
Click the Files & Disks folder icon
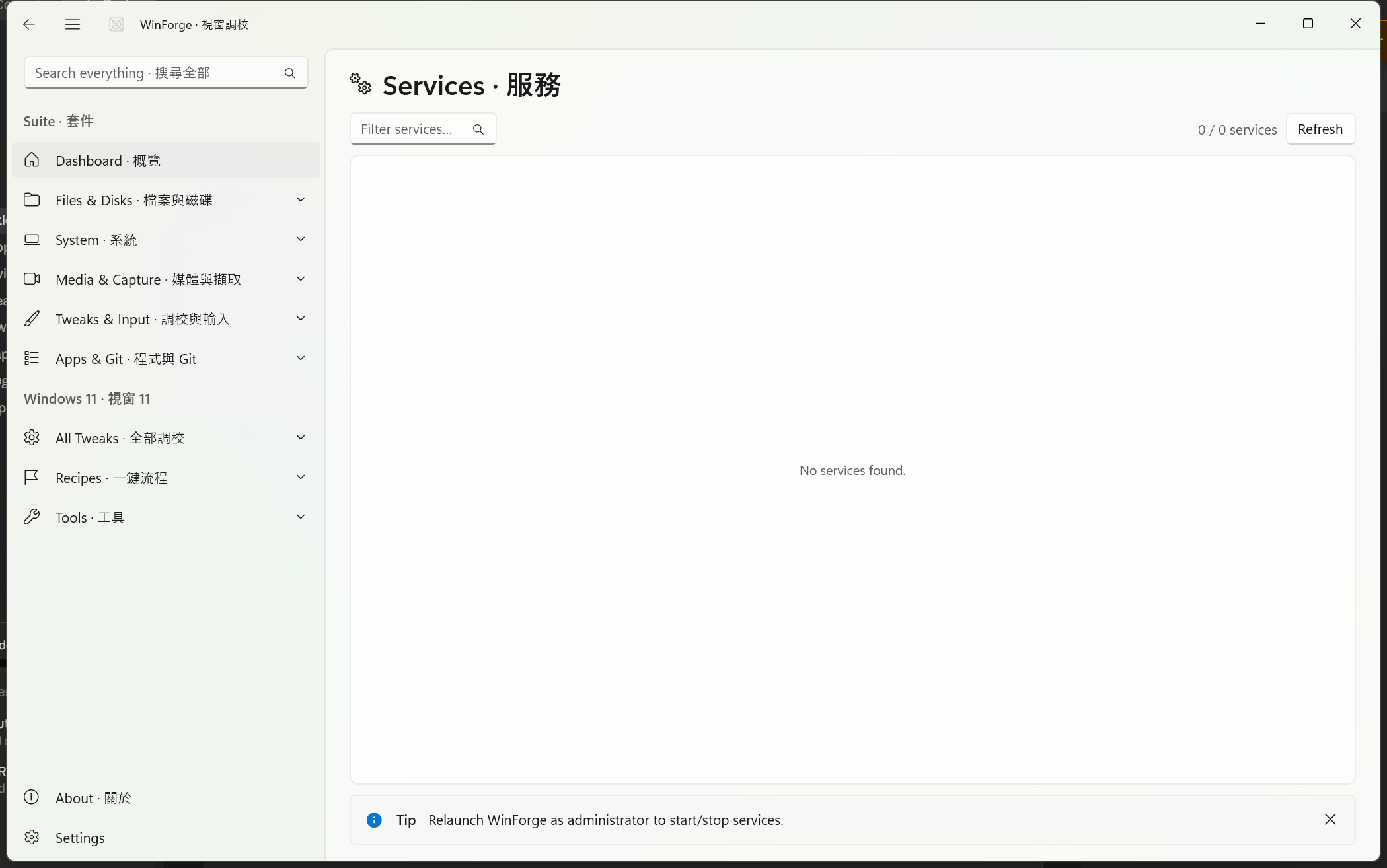(32, 199)
